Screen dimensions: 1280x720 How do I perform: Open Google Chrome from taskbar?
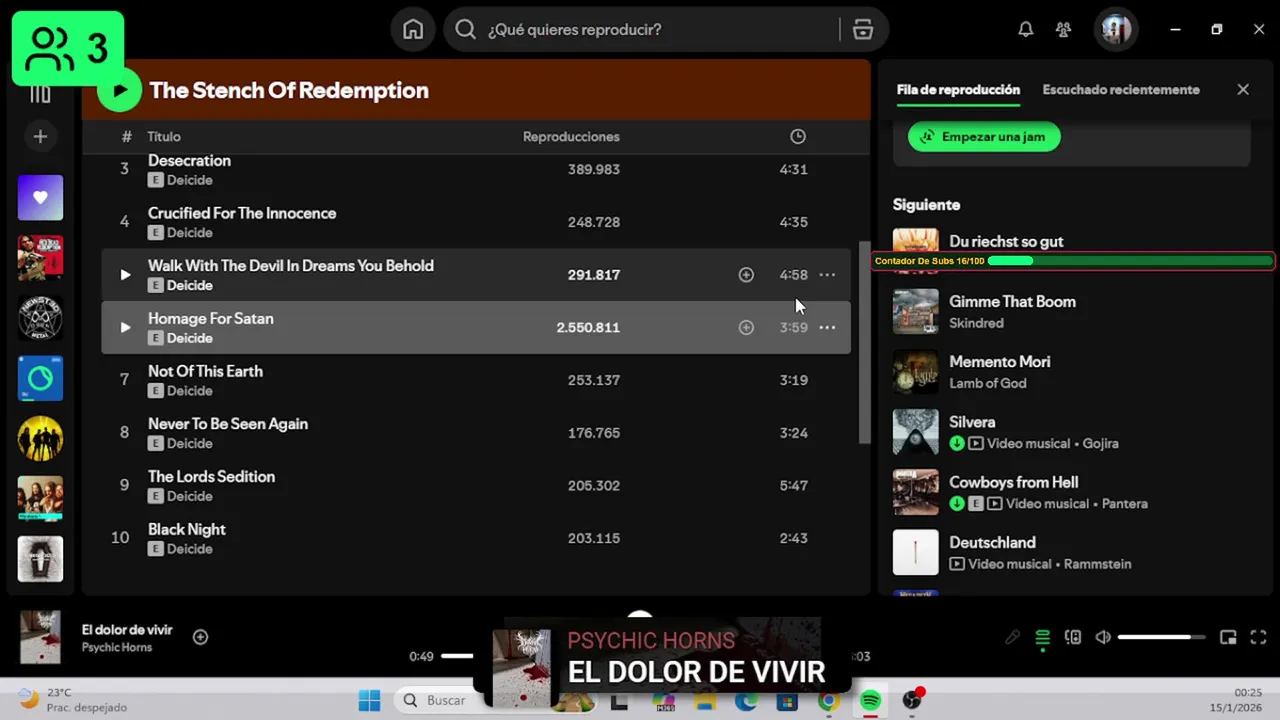click(828, 700)
